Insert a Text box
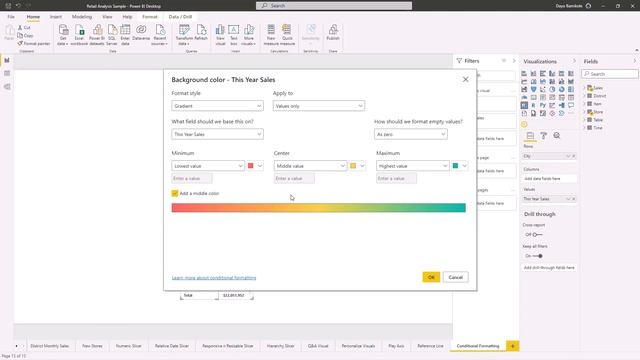This screenshot has width=640, height=360. tap(233, 35)
